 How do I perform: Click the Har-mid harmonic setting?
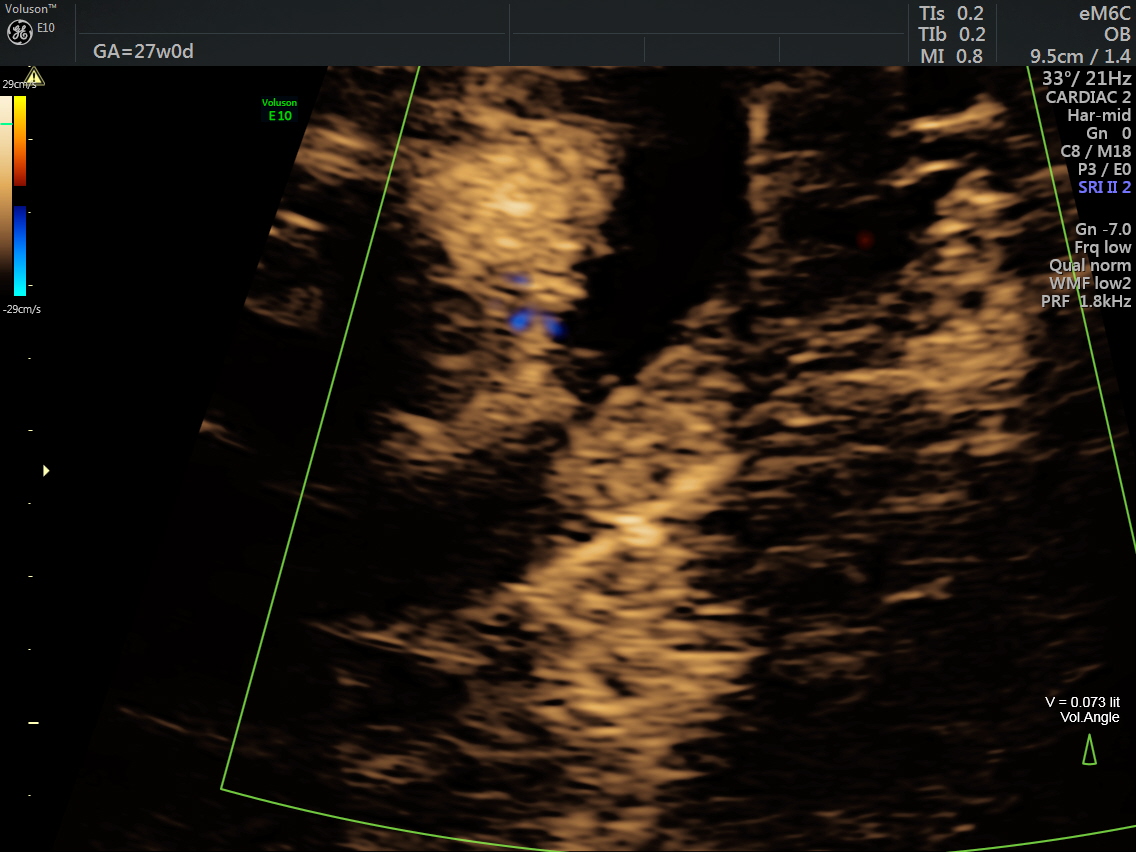(x=1099, y=115)
